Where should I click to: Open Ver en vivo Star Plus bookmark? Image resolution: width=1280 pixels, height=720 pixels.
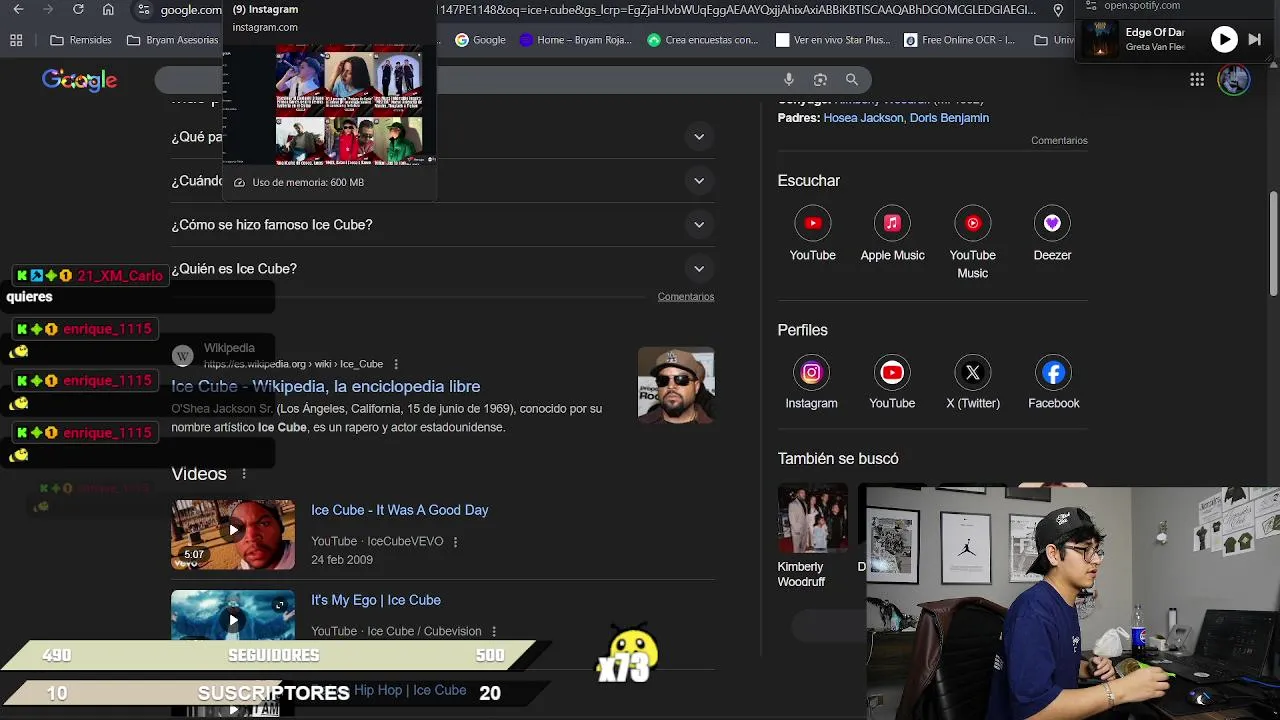832,40
